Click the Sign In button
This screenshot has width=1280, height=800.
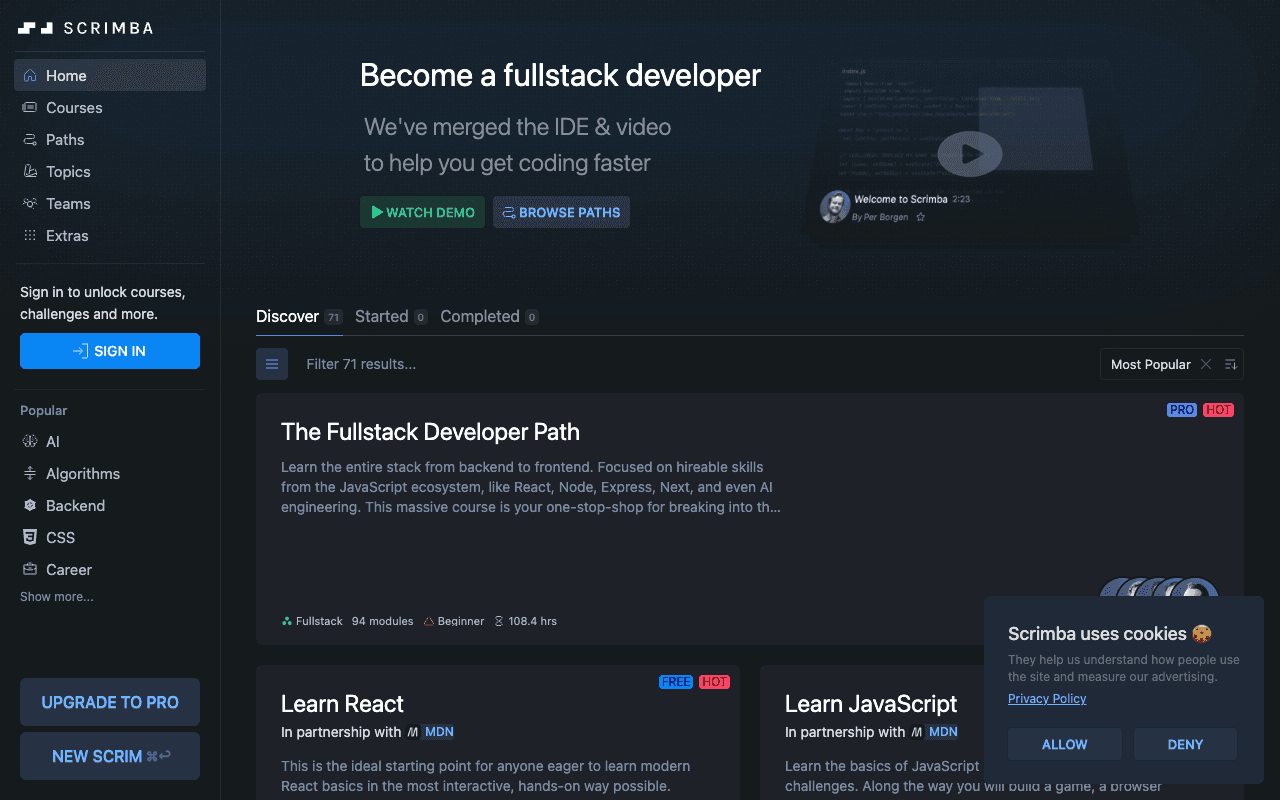[x=110, y=351]
